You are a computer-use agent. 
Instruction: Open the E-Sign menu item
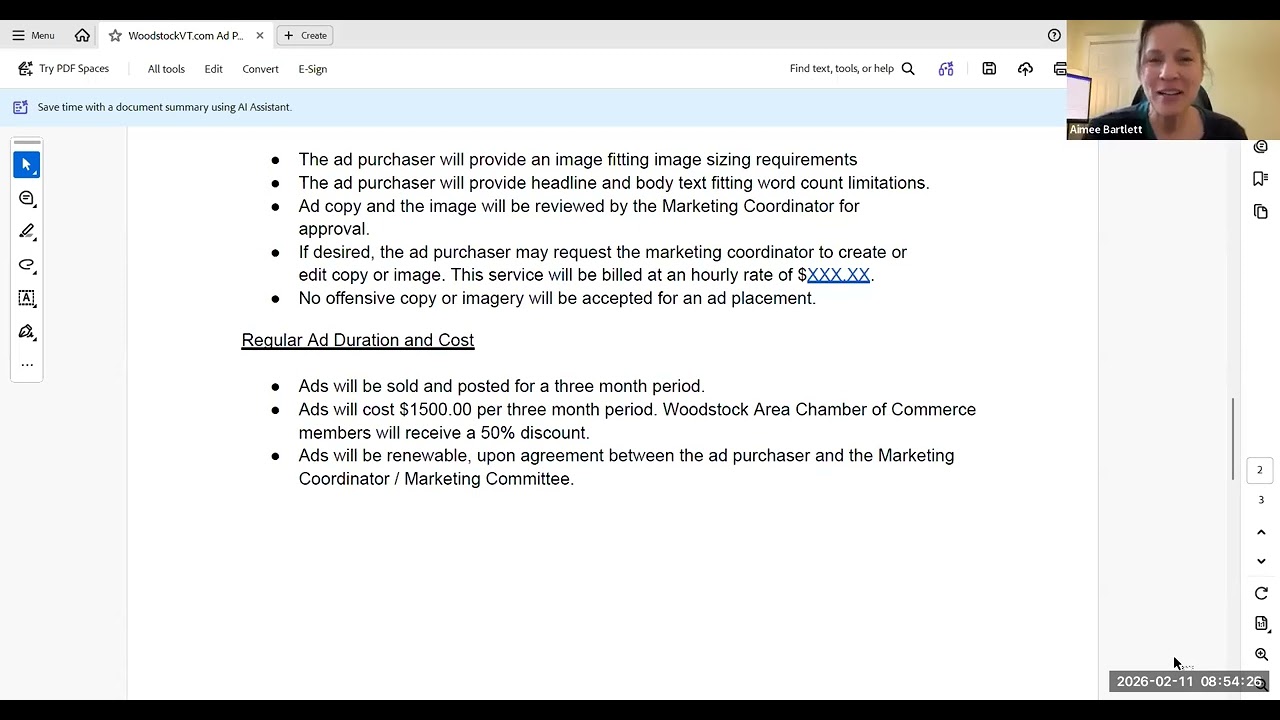pyautogui.click(x=313, y=69)
